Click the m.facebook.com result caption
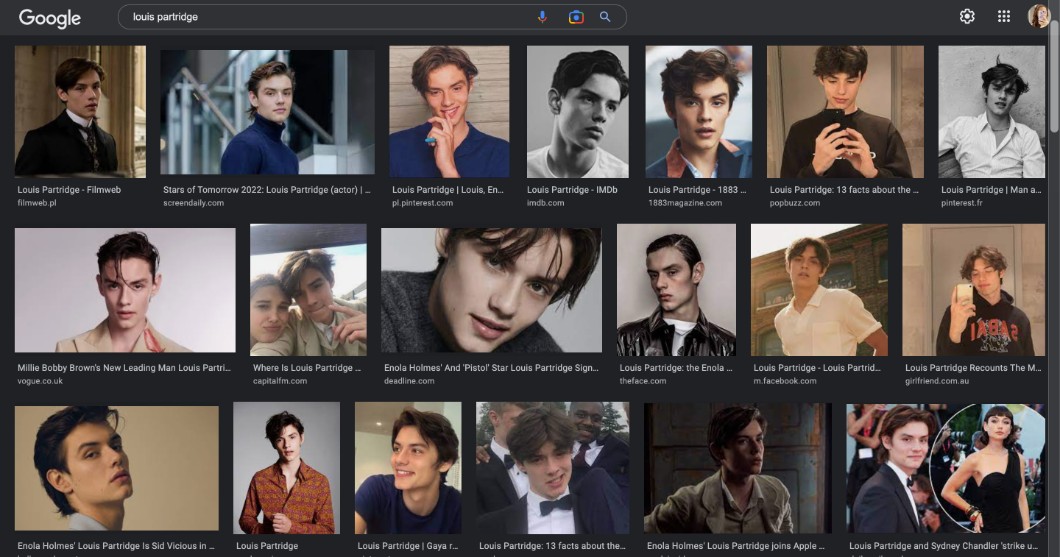This screenshot has height=557, width=1060. click(817, 368)
